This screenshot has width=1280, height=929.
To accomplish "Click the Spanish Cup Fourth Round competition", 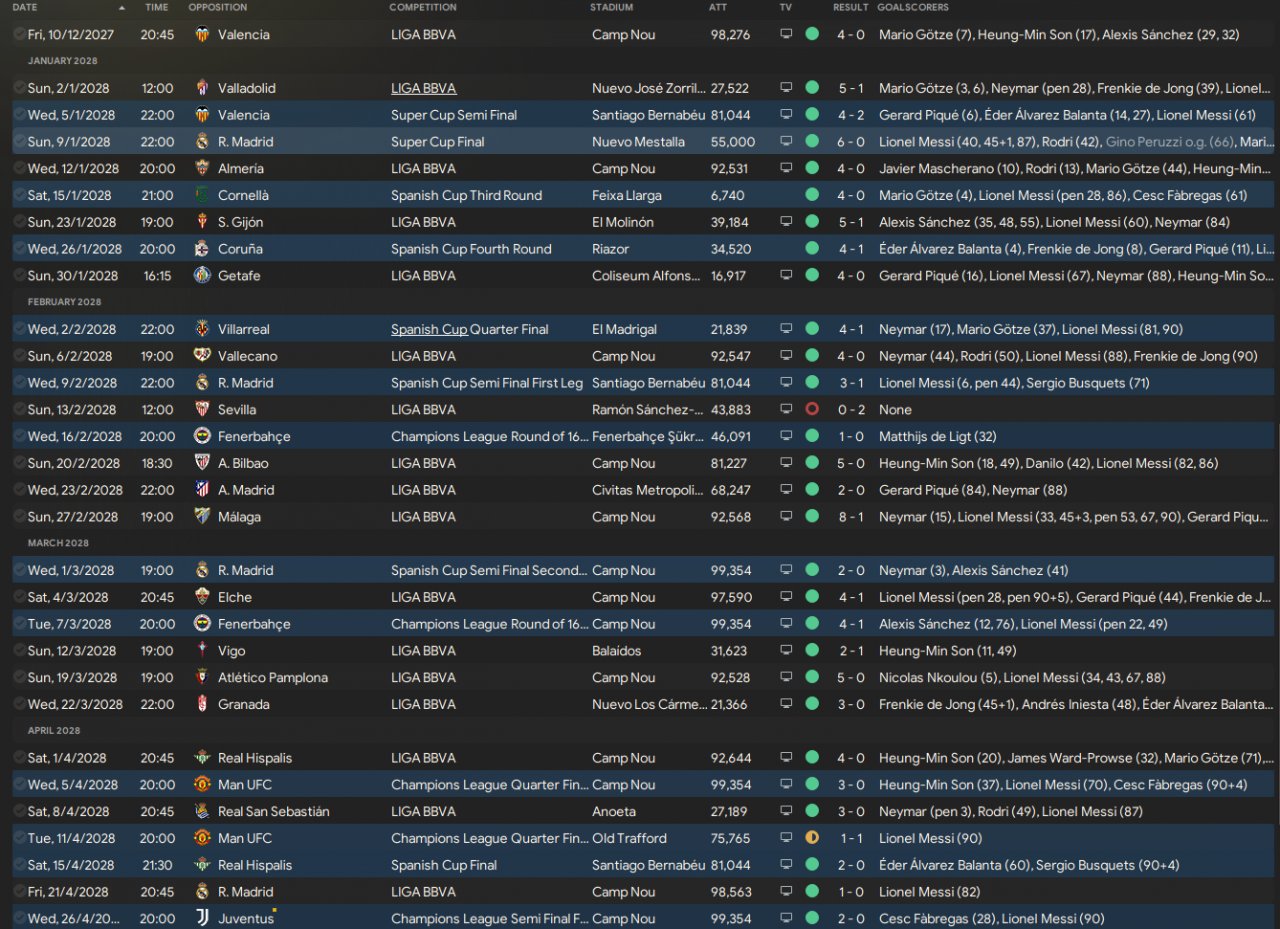I will tap(471, 249).
